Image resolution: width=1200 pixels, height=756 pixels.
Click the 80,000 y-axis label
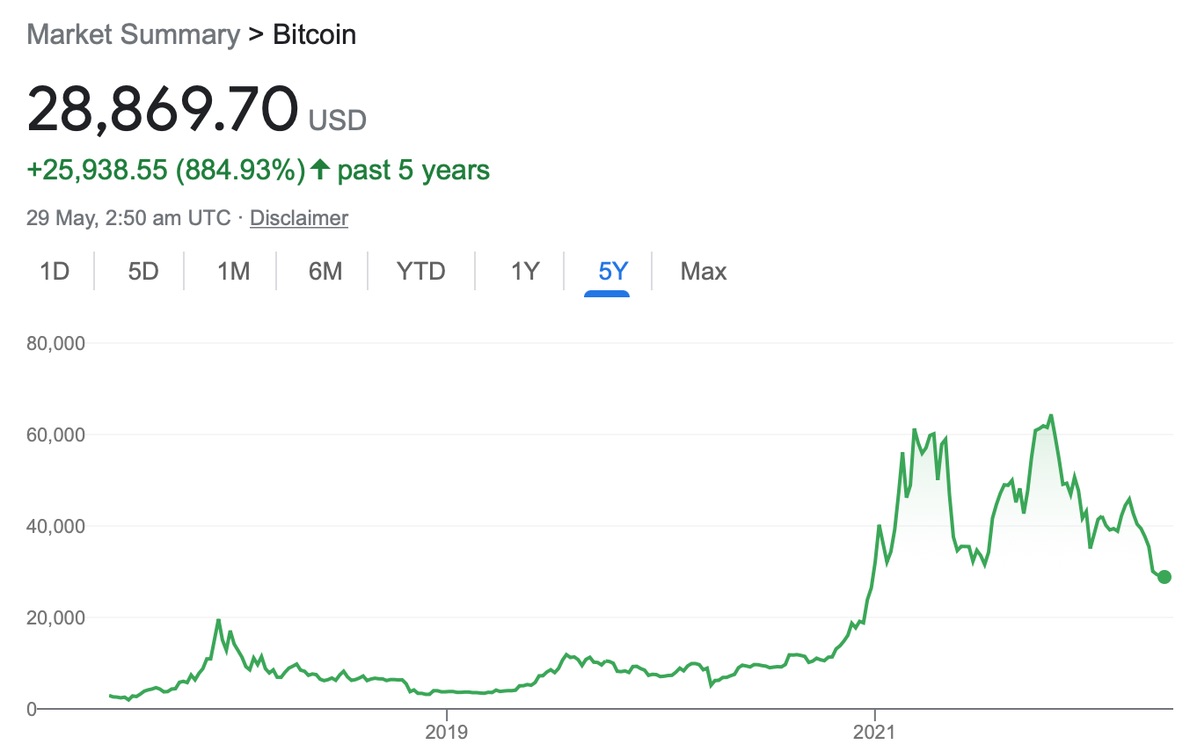click(58, 343)
